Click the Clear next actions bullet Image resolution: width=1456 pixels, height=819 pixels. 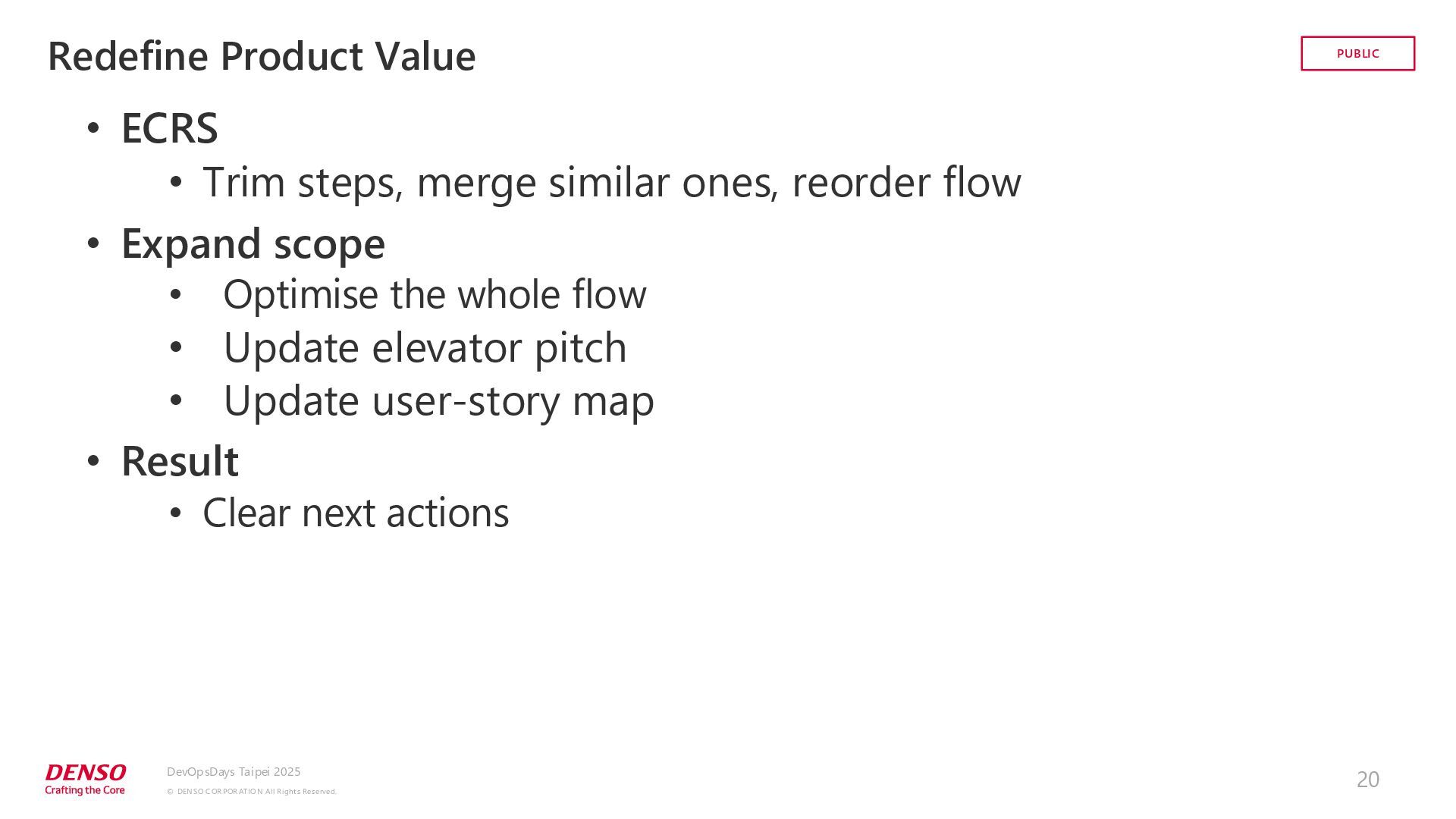(x=356, y=513)
